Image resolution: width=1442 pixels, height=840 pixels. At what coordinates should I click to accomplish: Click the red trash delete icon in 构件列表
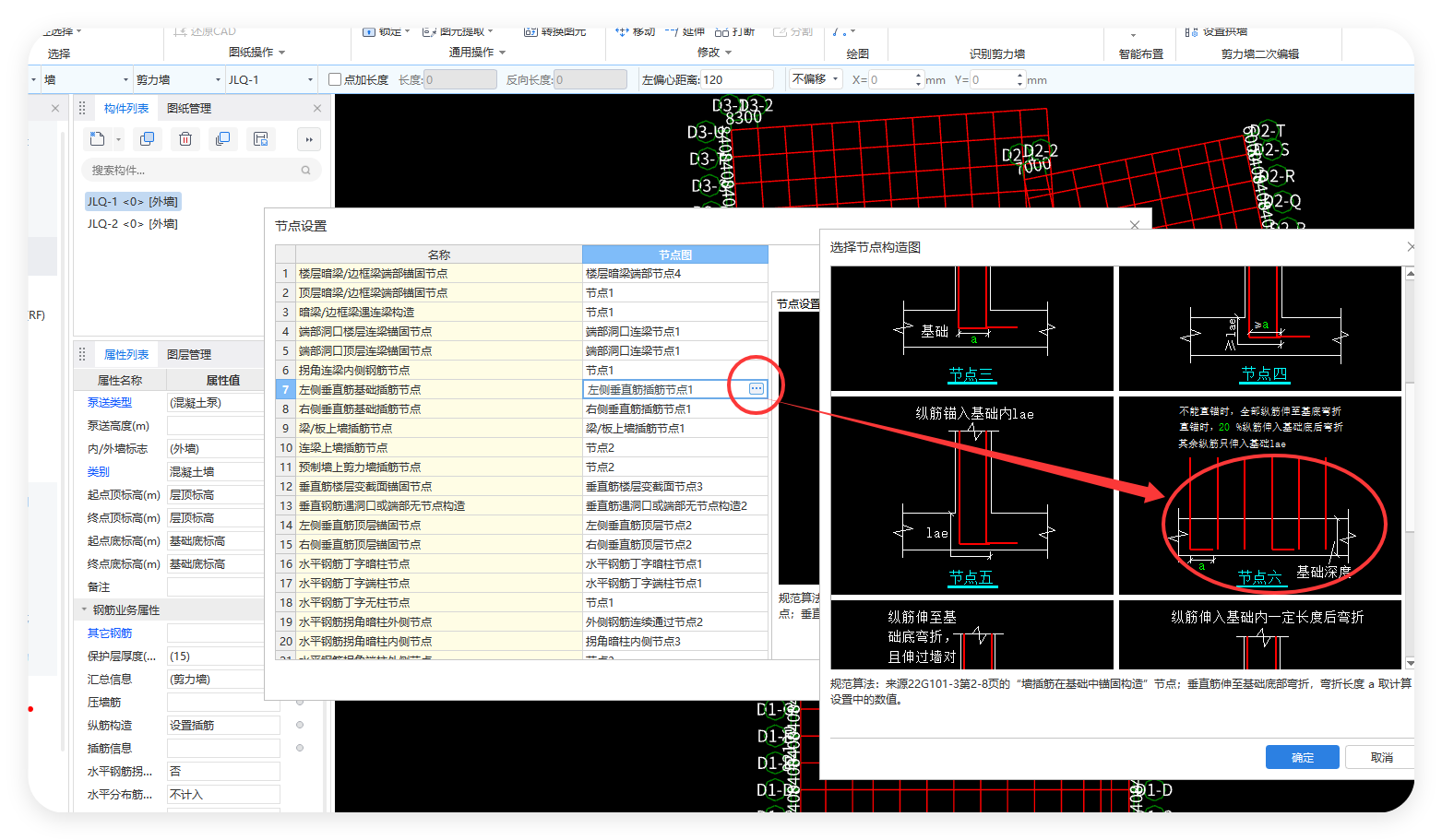pyautogui.click(x=185, y=139)
